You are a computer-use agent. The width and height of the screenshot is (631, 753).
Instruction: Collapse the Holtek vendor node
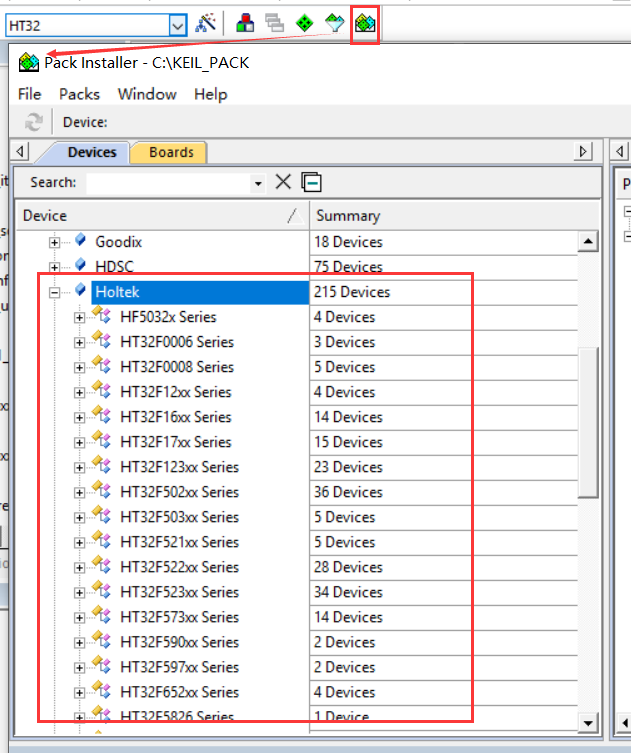(x=55, y=292)
